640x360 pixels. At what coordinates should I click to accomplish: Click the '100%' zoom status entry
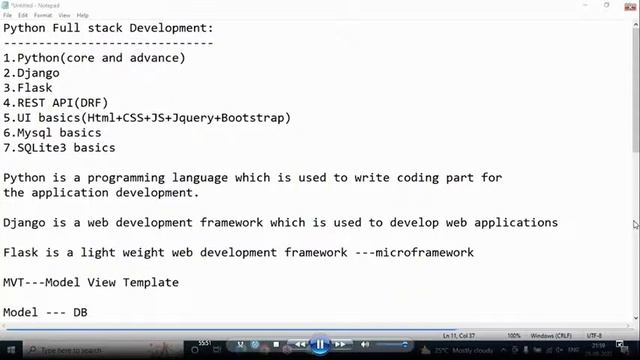514,336
